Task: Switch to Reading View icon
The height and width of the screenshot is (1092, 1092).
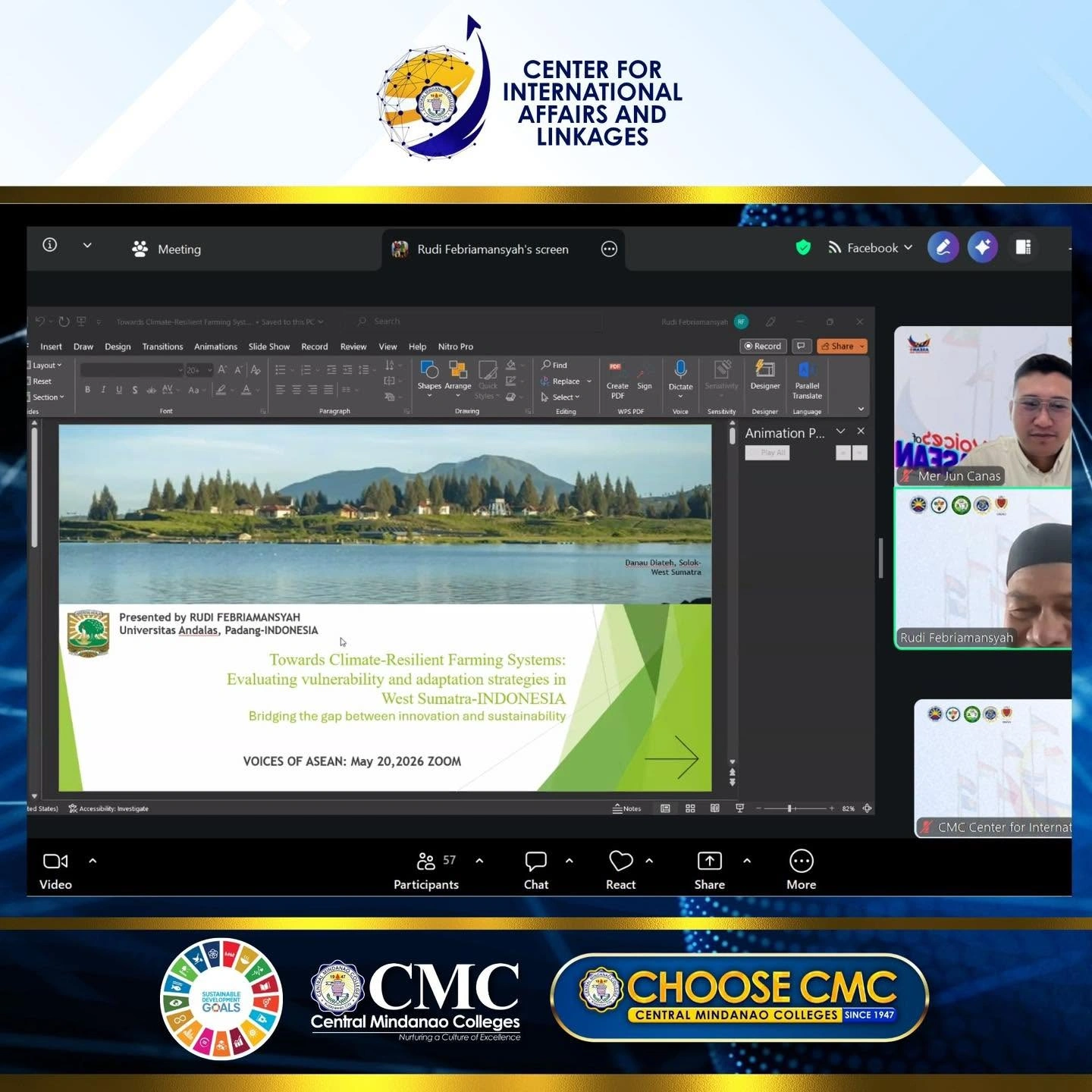Action: point(714,808)
